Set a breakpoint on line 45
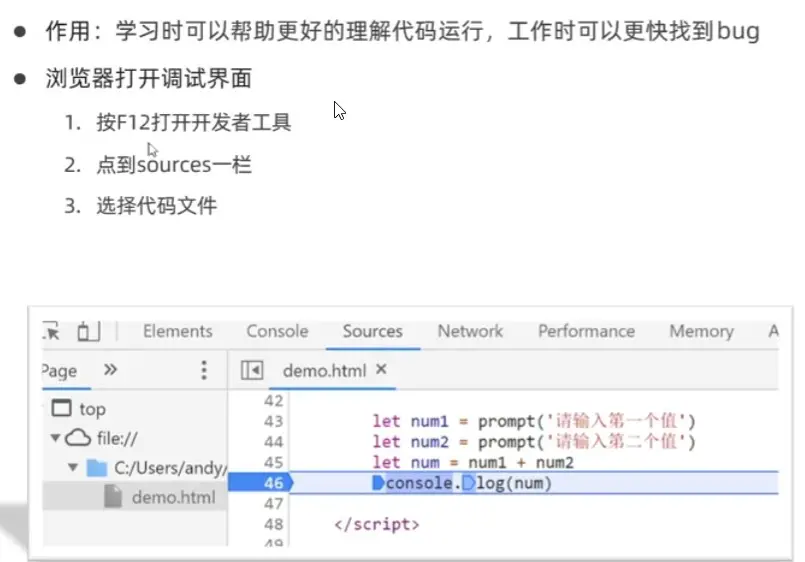 (x=274, y=462)
